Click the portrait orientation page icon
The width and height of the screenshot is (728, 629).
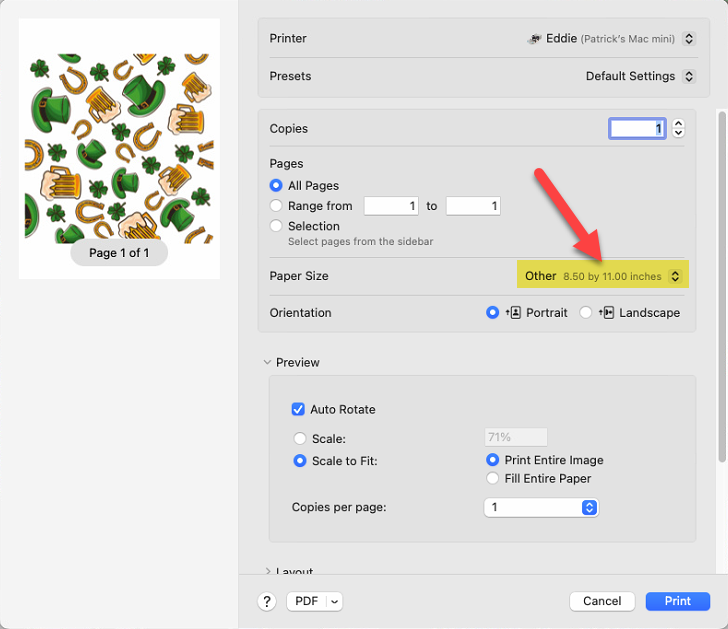click(x=514, y=313)
